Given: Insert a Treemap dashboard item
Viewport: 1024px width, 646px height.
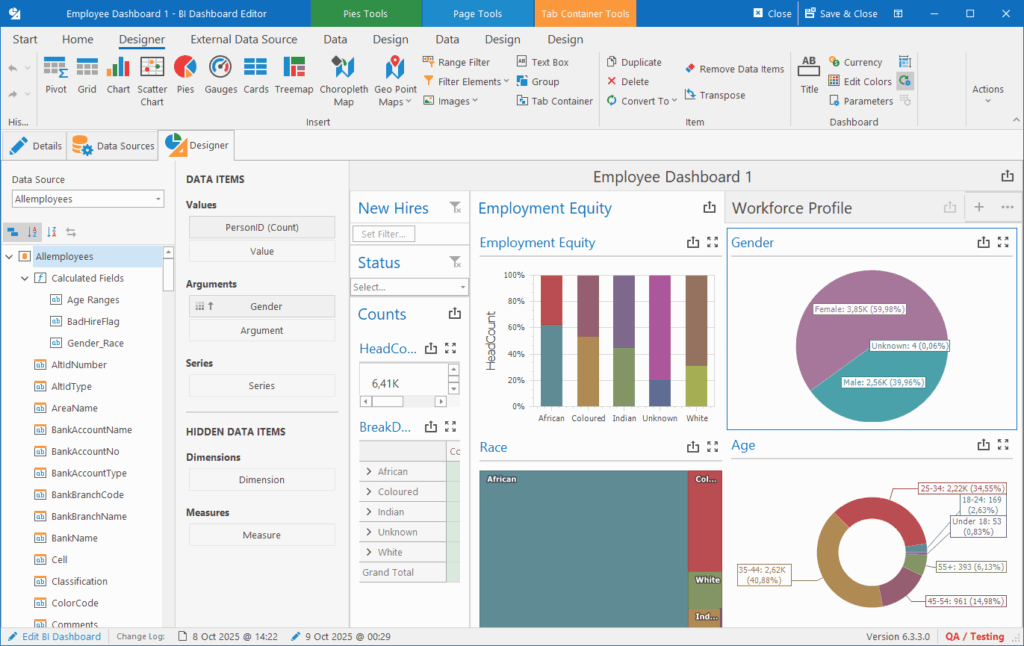Looking at the screenshot, I should coord(294,76).
